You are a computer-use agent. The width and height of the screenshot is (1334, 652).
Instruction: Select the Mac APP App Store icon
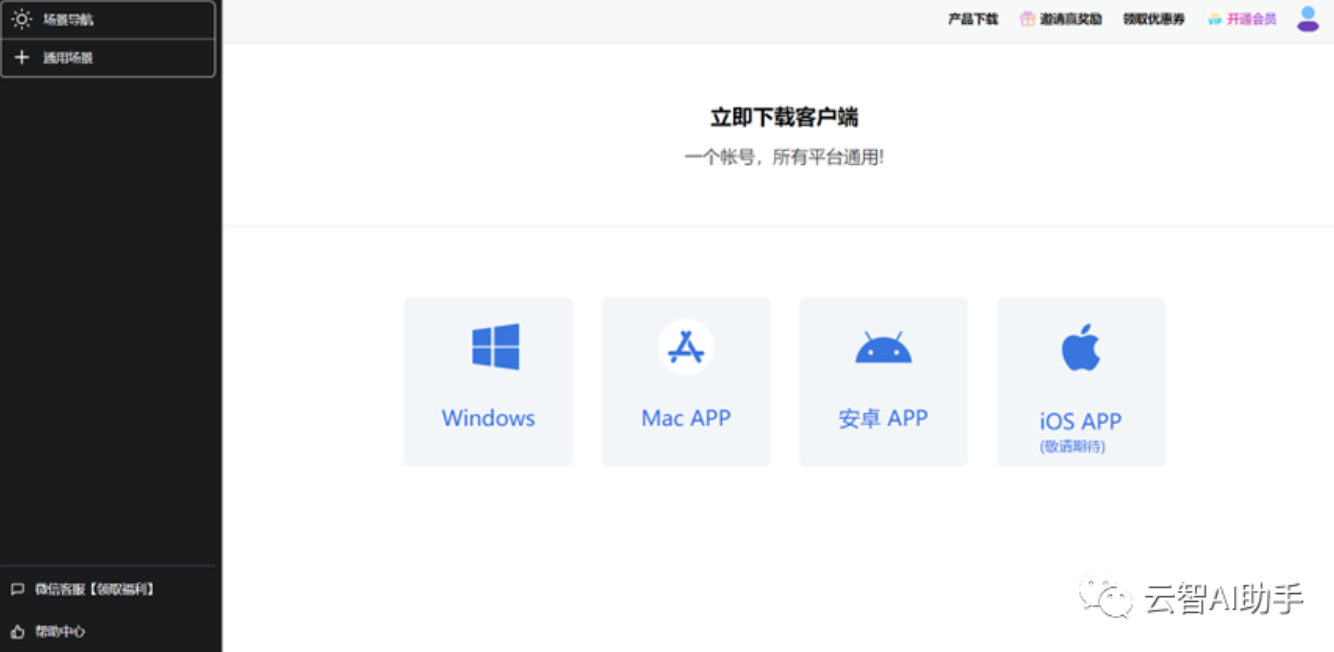point(686,347)
